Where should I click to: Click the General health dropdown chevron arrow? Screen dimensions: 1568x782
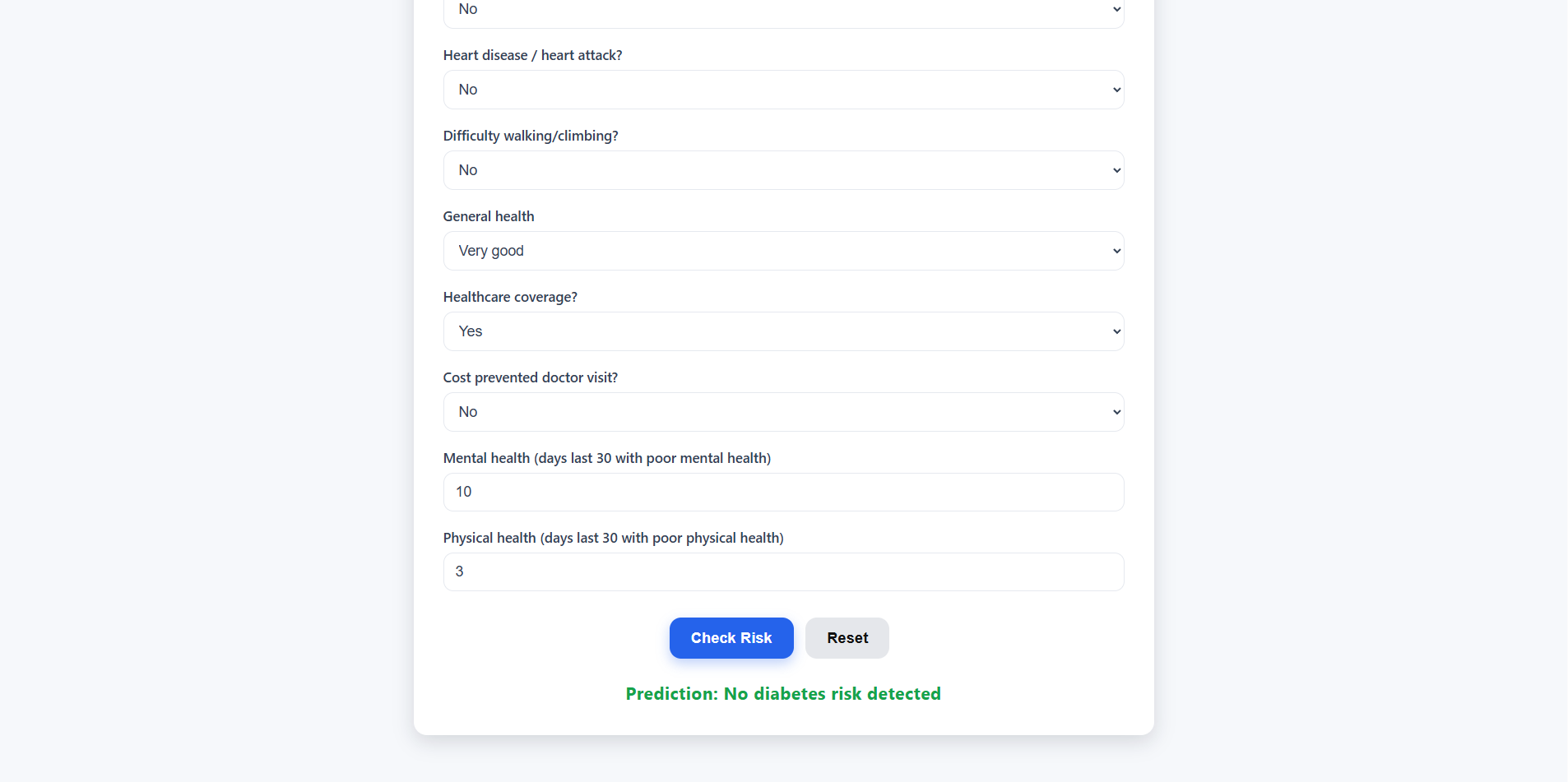click(x=1116, y=251)
